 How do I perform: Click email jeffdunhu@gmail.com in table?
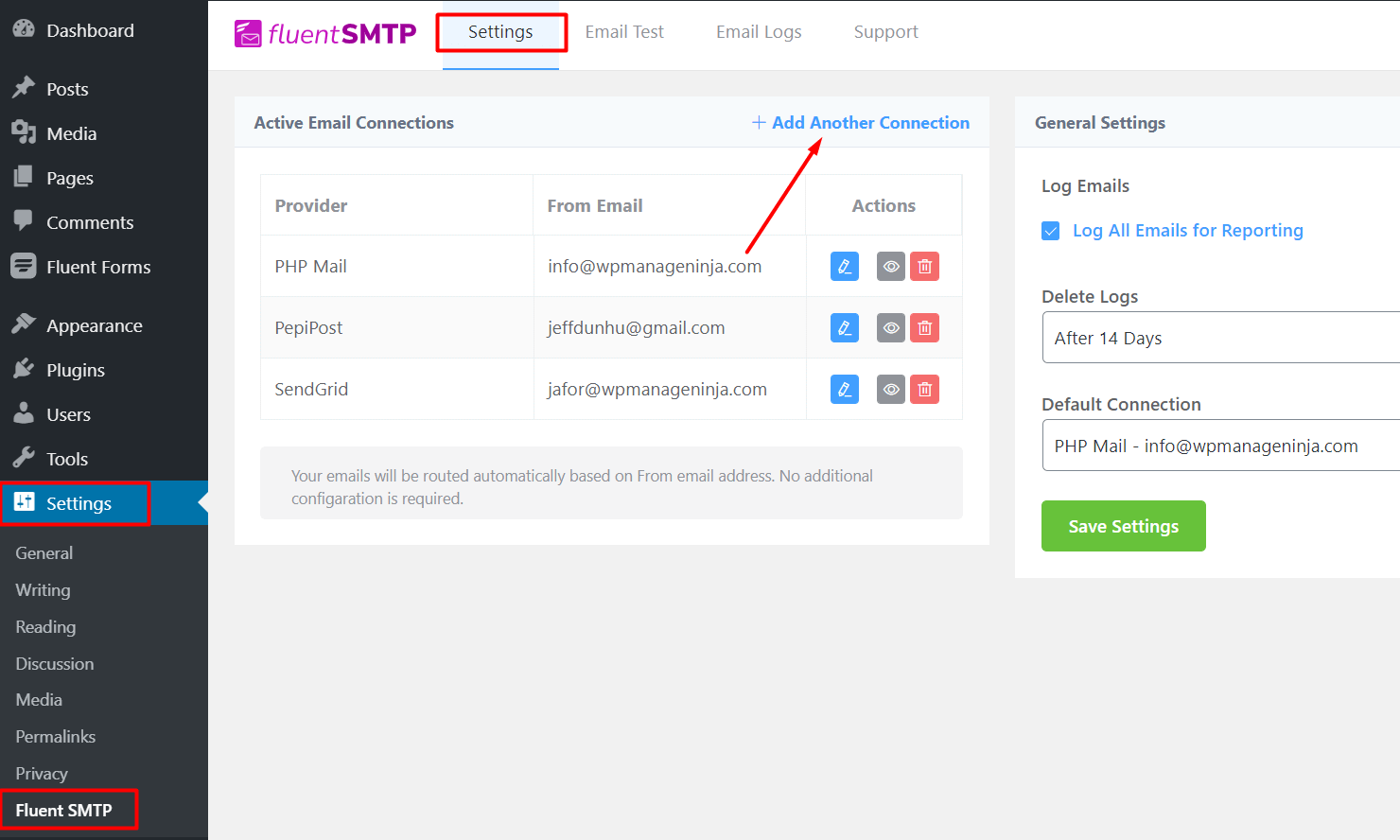tap(636, 328)
